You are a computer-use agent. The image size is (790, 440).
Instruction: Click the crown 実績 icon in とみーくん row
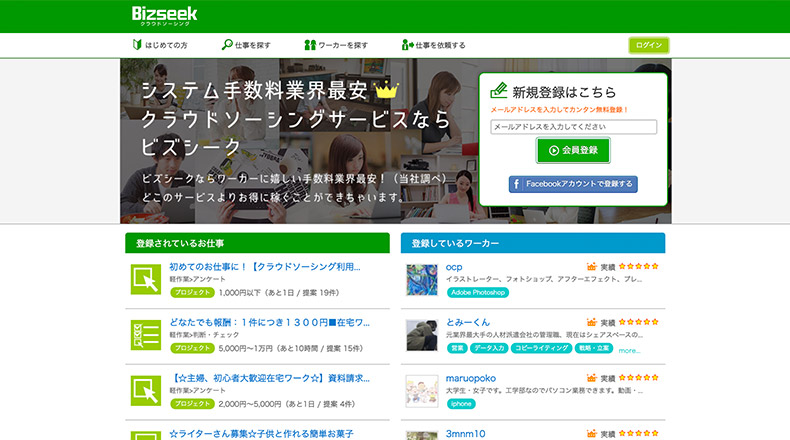tap(591, 322)
